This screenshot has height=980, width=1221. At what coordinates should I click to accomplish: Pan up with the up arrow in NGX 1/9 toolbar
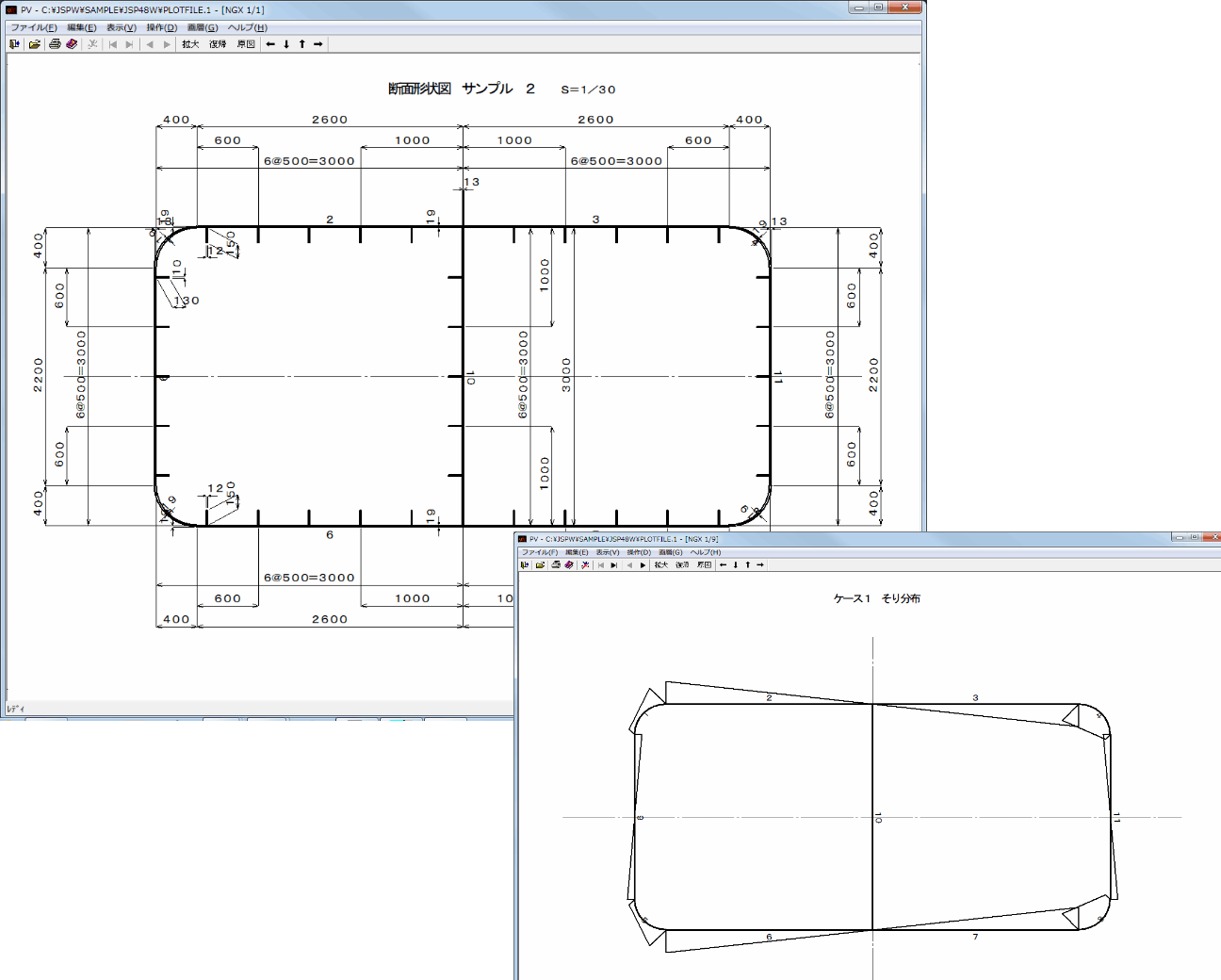(x=748, y=565)
